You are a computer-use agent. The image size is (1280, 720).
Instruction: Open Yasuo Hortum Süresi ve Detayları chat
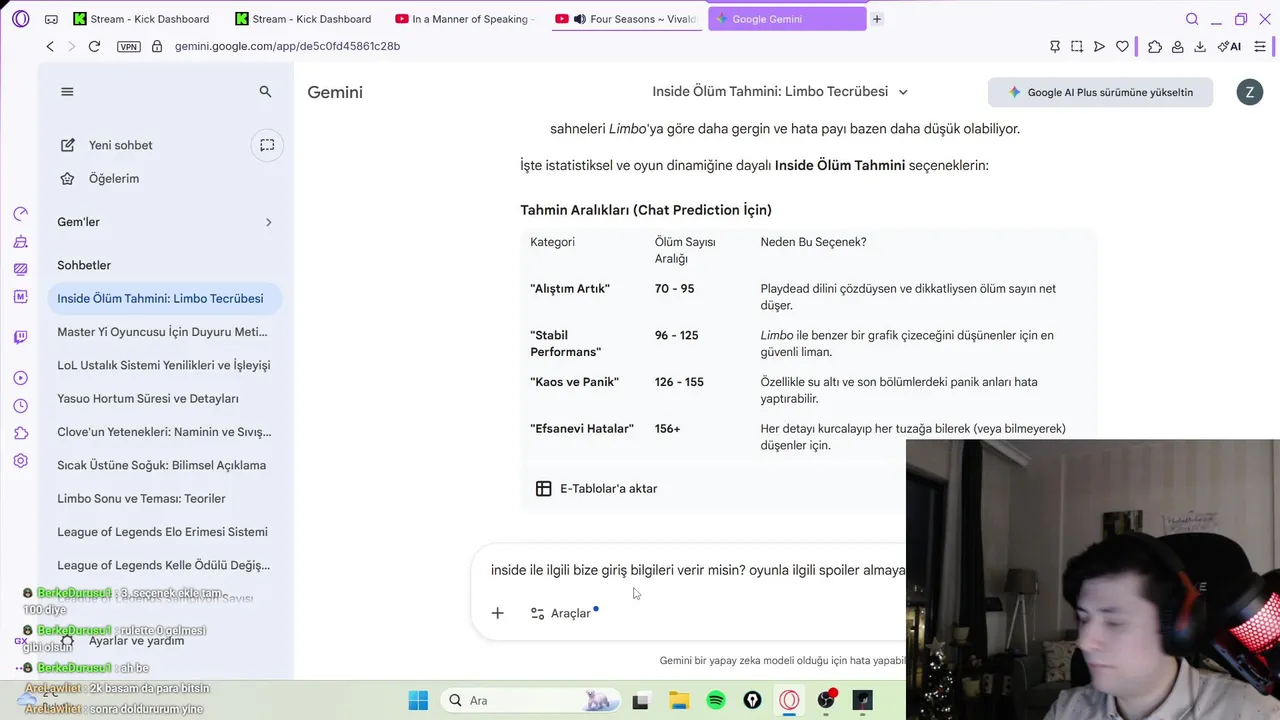pos(165,398)
